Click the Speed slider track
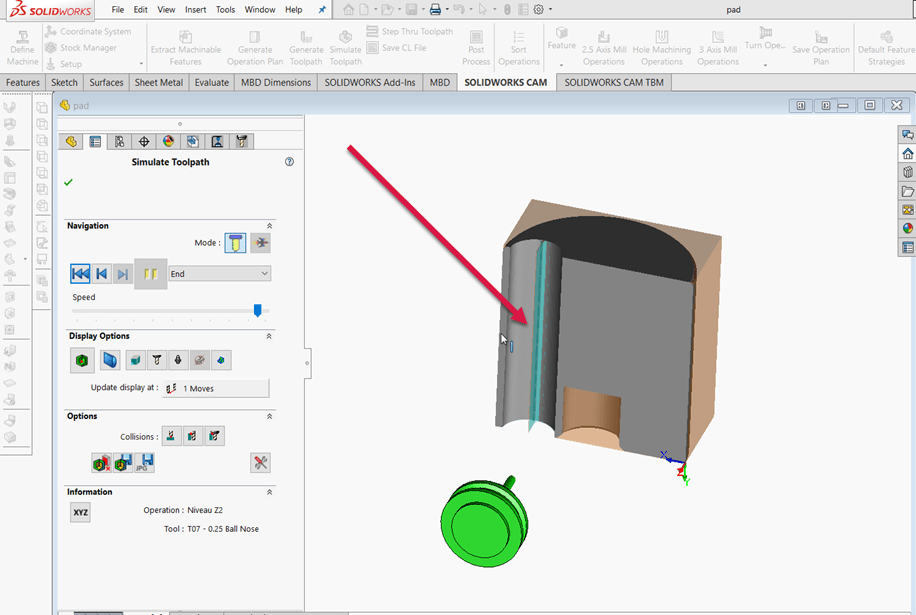Screen dimensions: 916x615 171,311
